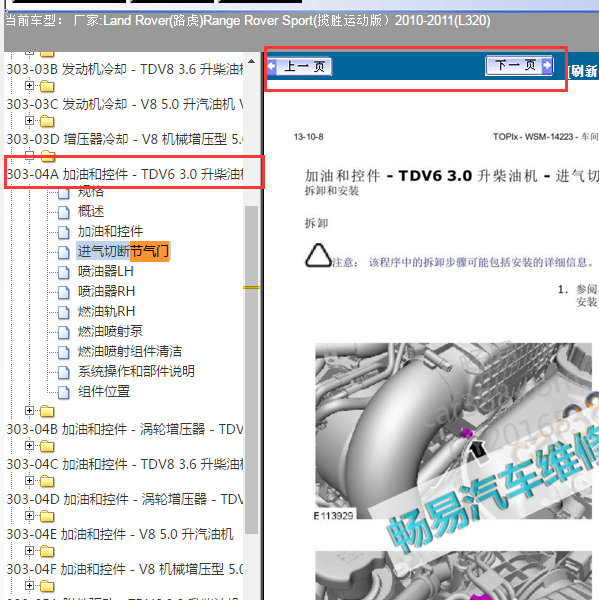This screenshot has width=599, height=600.
Task: Collapse the folder under 303-03D 增压器冷却
Action: click(x=29, y=155)
